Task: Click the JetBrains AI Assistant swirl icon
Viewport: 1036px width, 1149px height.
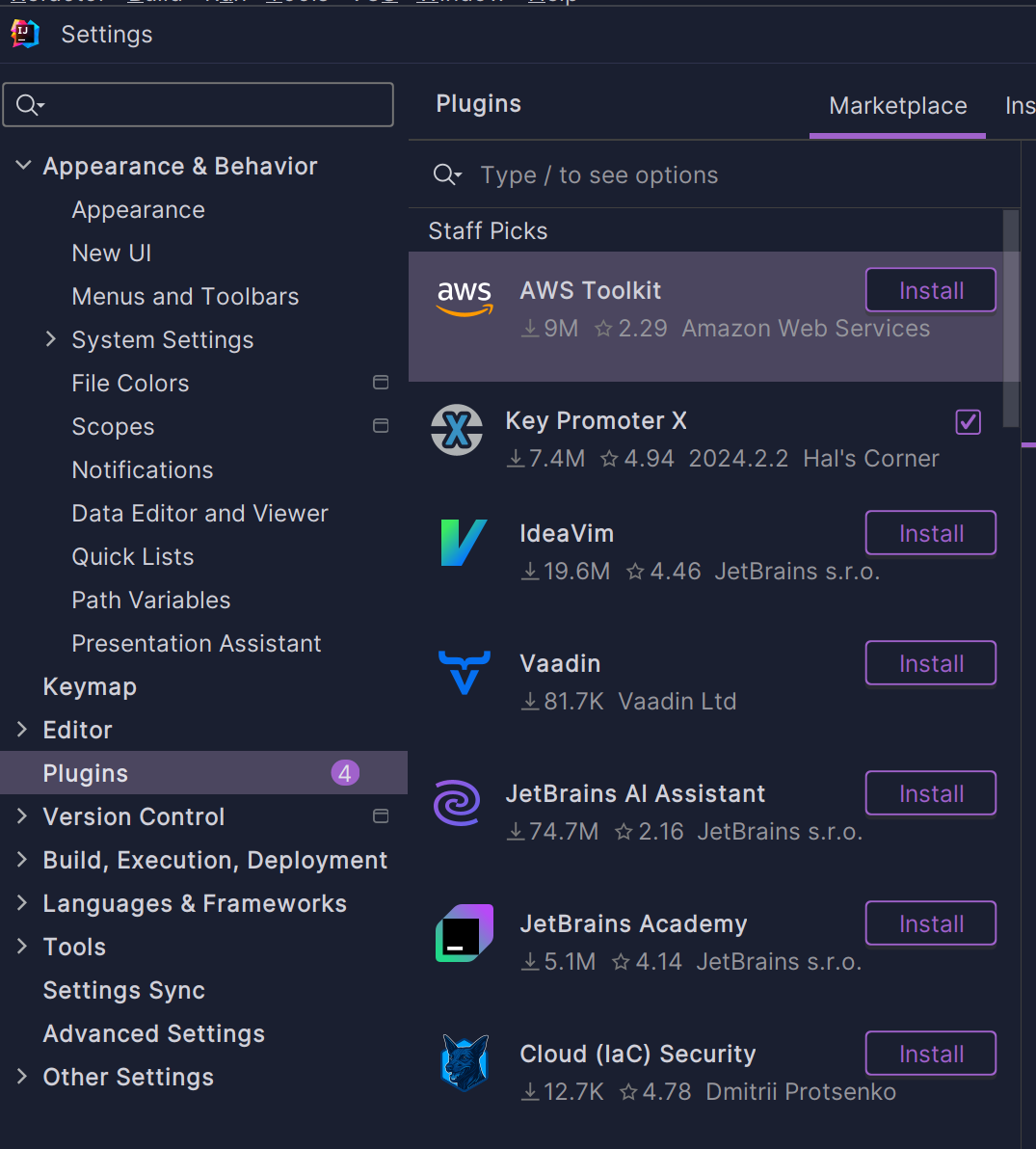Action: [457, 802]
